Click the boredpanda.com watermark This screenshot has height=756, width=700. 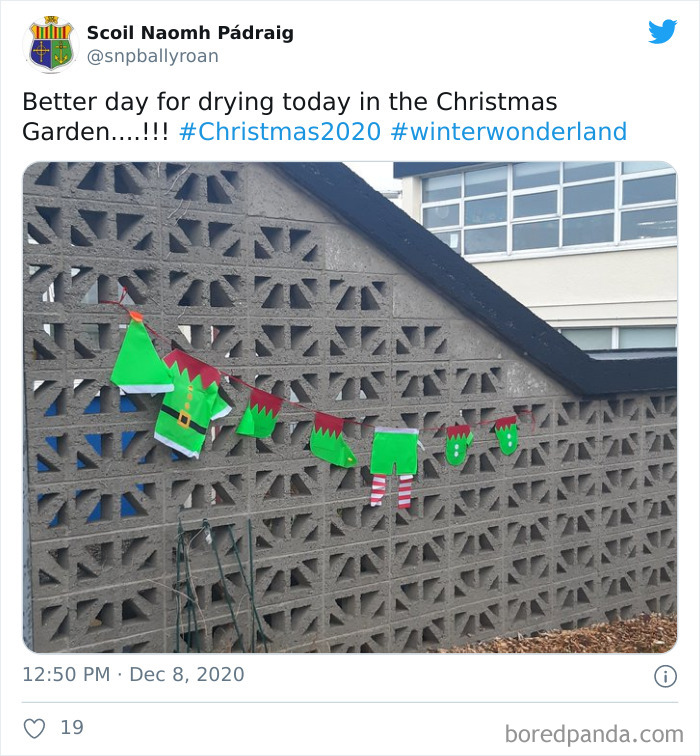[x=594, y=734]
